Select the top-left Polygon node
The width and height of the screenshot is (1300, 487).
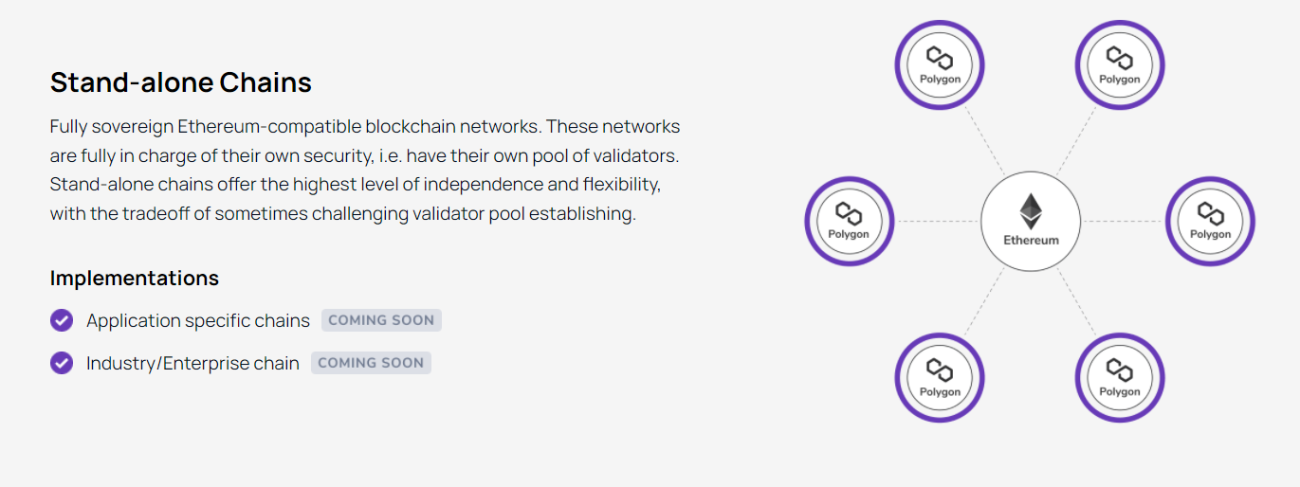point(939,65)
